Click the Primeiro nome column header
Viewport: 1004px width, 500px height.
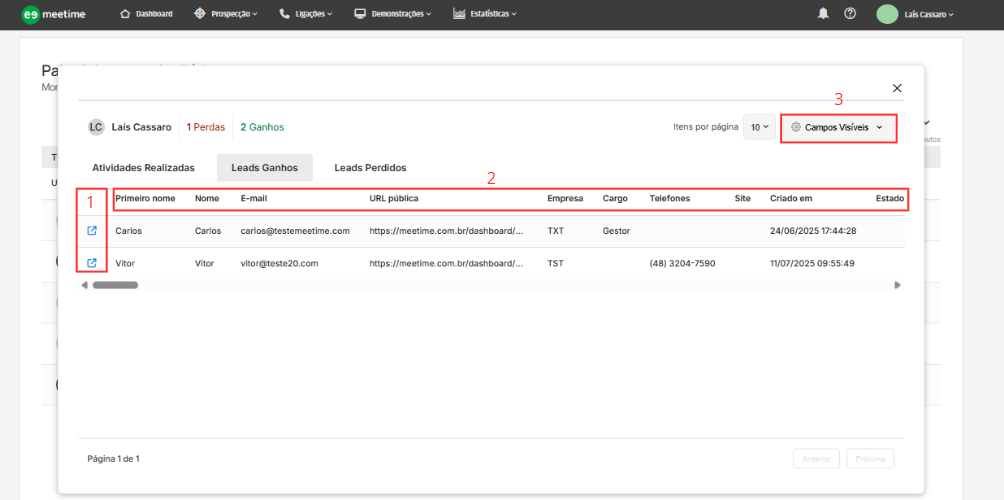145,198
